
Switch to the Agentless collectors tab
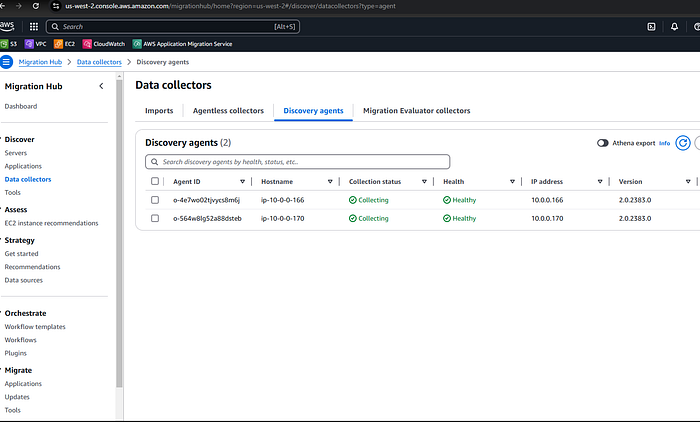tap(228, 111)
